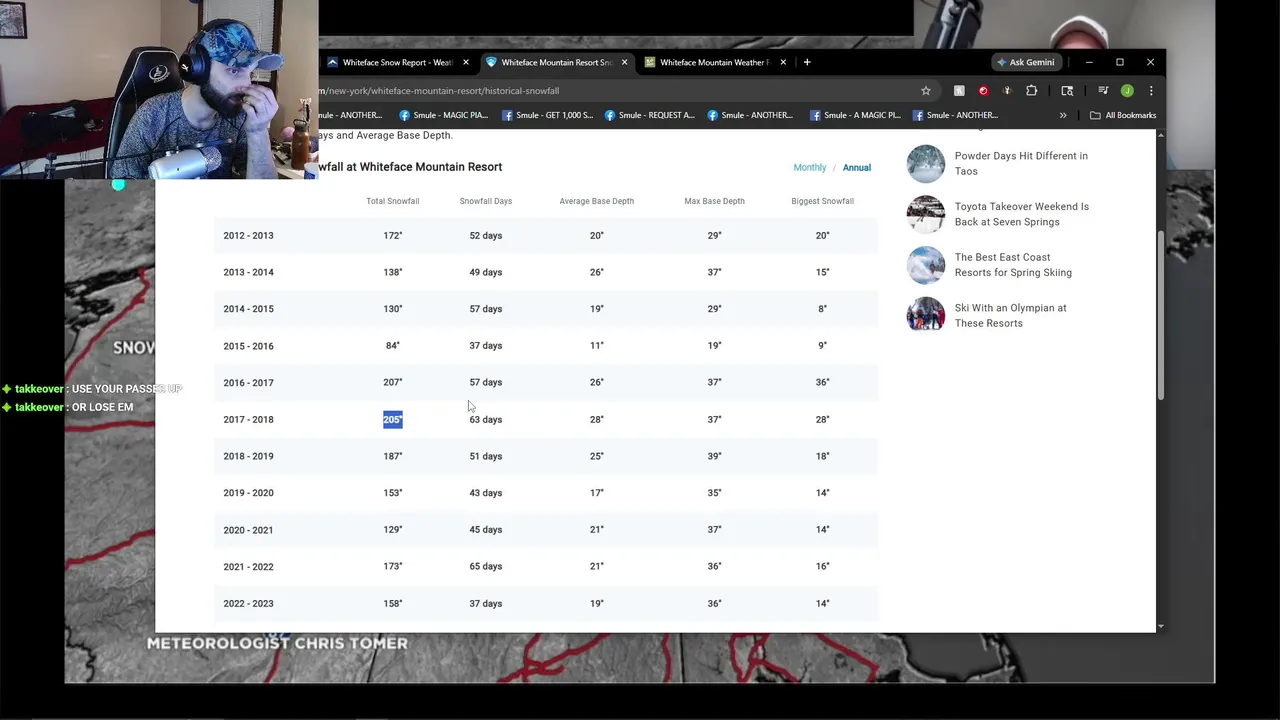Click the Average Base Depth column header
Viewport: 1280px width, 720px height.
(x=597, y=201)
